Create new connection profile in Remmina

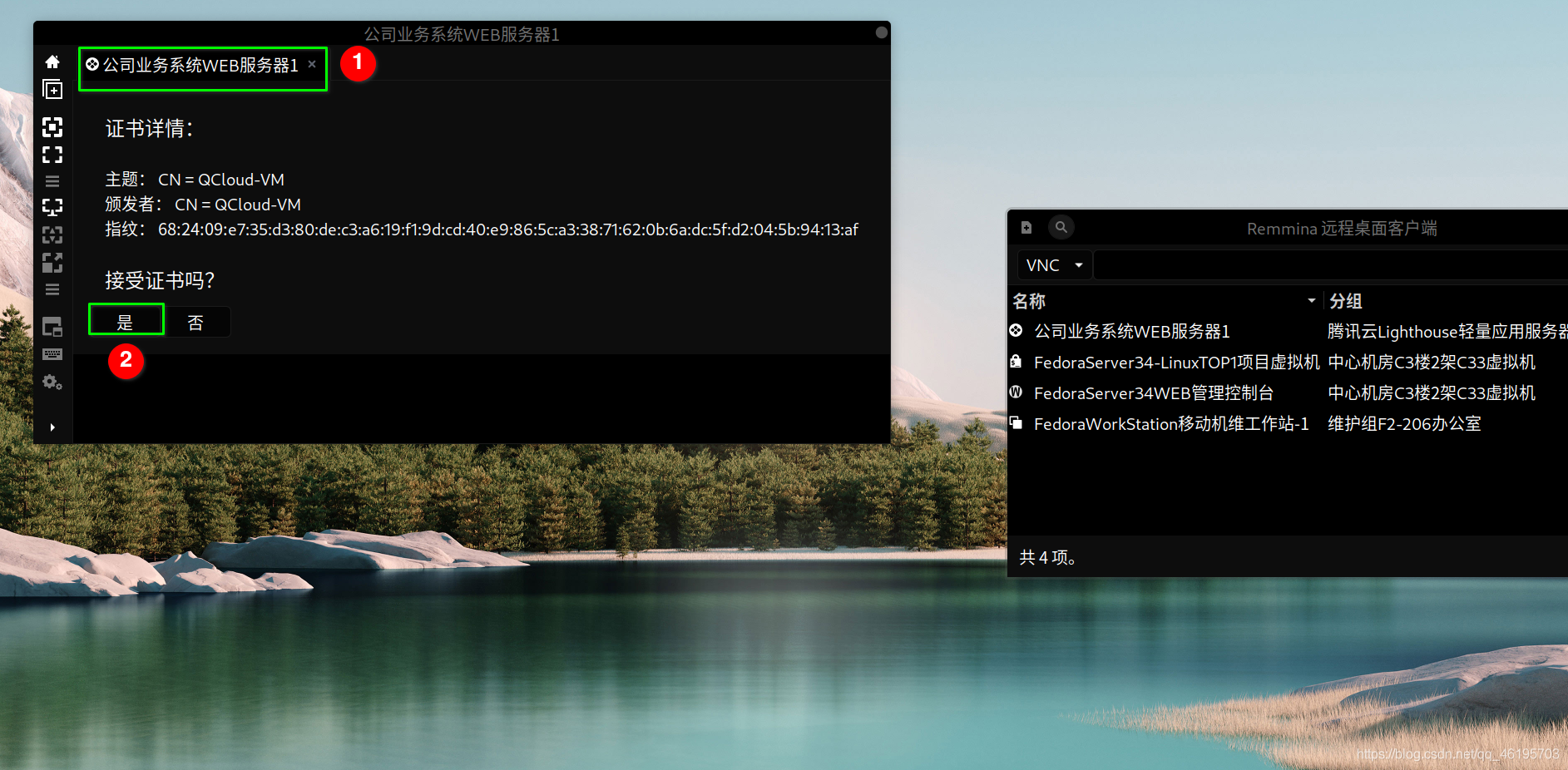coord(1026,228)
